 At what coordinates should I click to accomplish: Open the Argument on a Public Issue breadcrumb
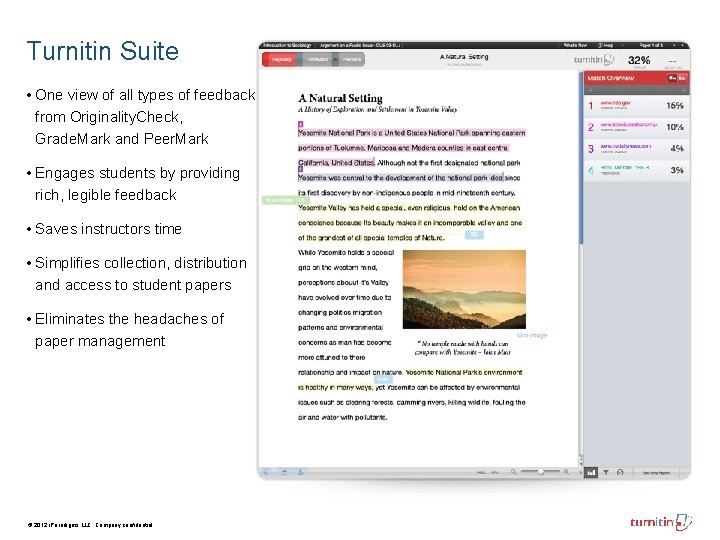click(x=360, y=45)
